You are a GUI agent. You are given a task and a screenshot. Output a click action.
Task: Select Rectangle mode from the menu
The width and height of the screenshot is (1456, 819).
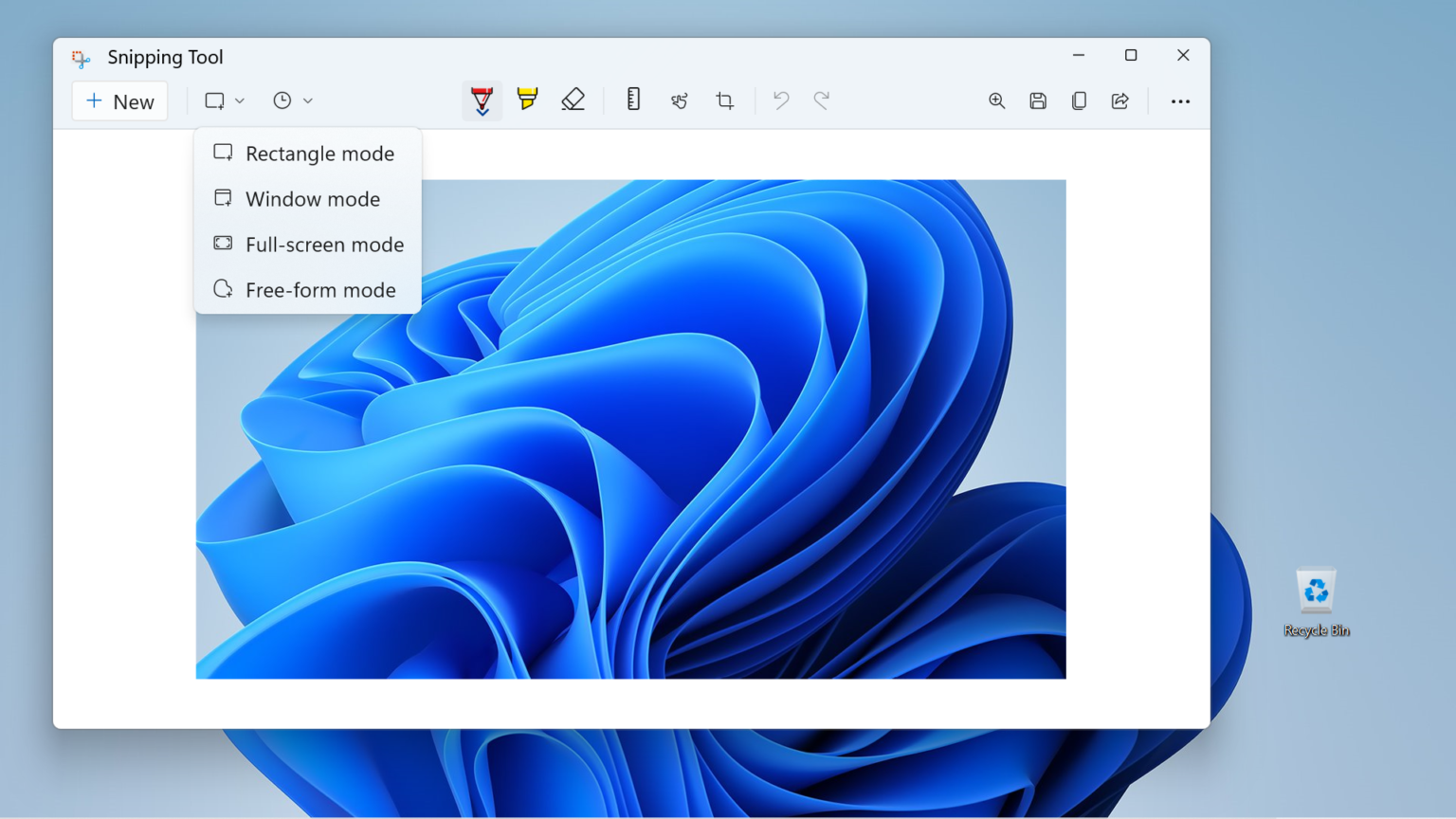click(x=319, y=153)
